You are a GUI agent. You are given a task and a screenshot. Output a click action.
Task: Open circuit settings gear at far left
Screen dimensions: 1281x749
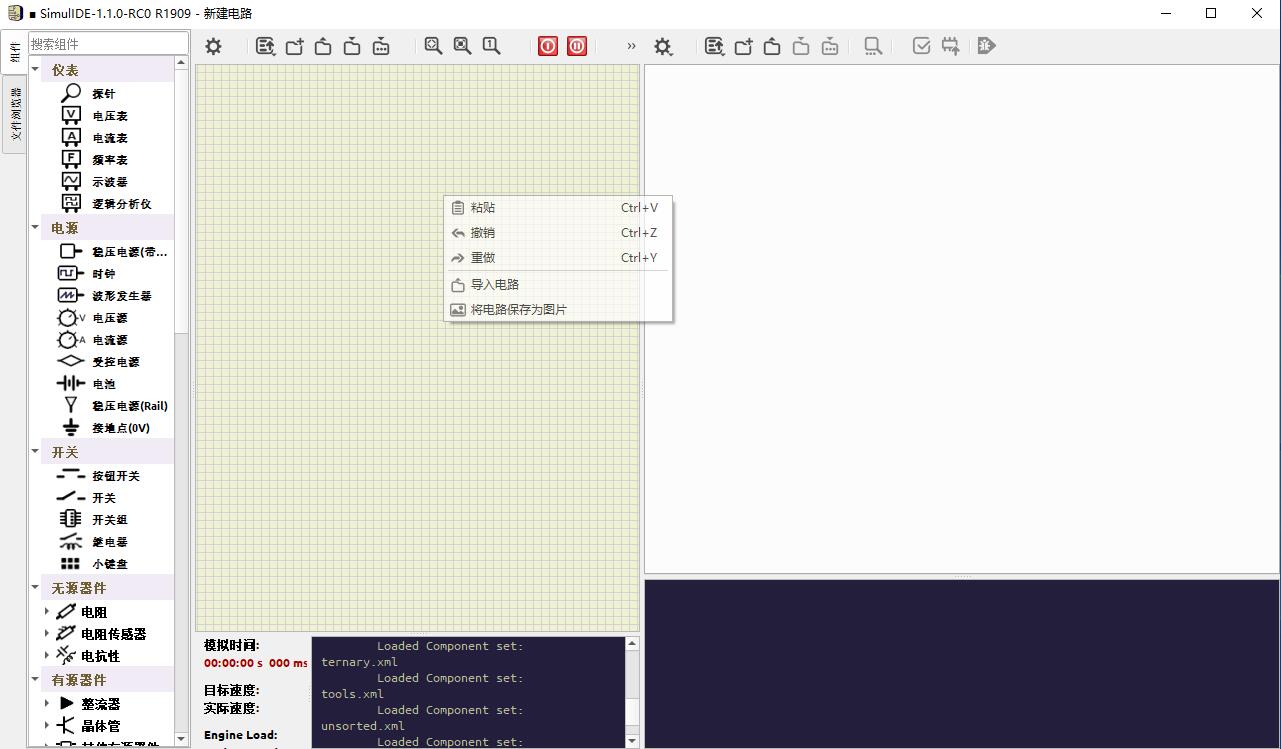click(213, 46)
